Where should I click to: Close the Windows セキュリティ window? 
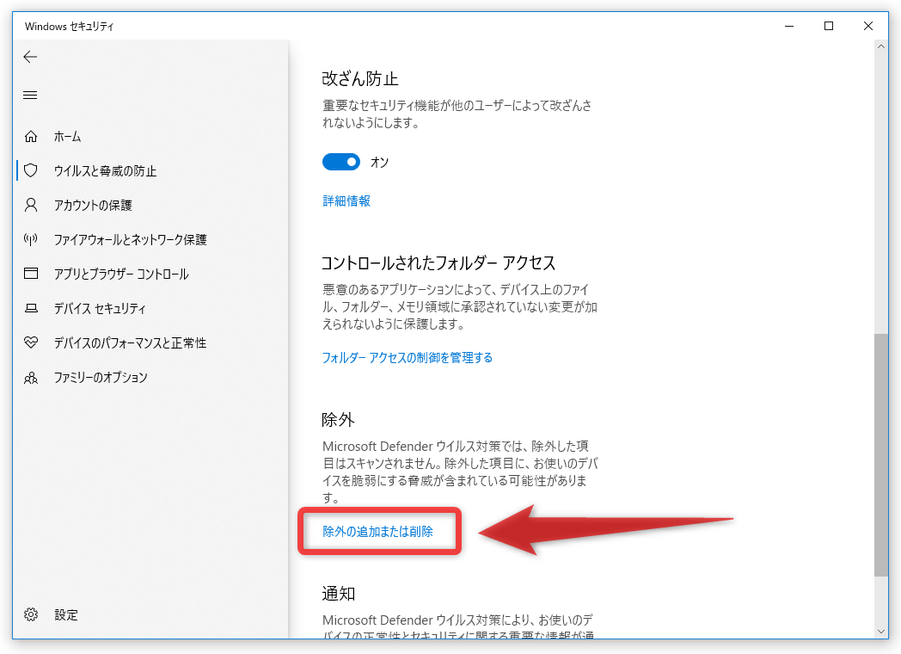[x=868, y=26]
